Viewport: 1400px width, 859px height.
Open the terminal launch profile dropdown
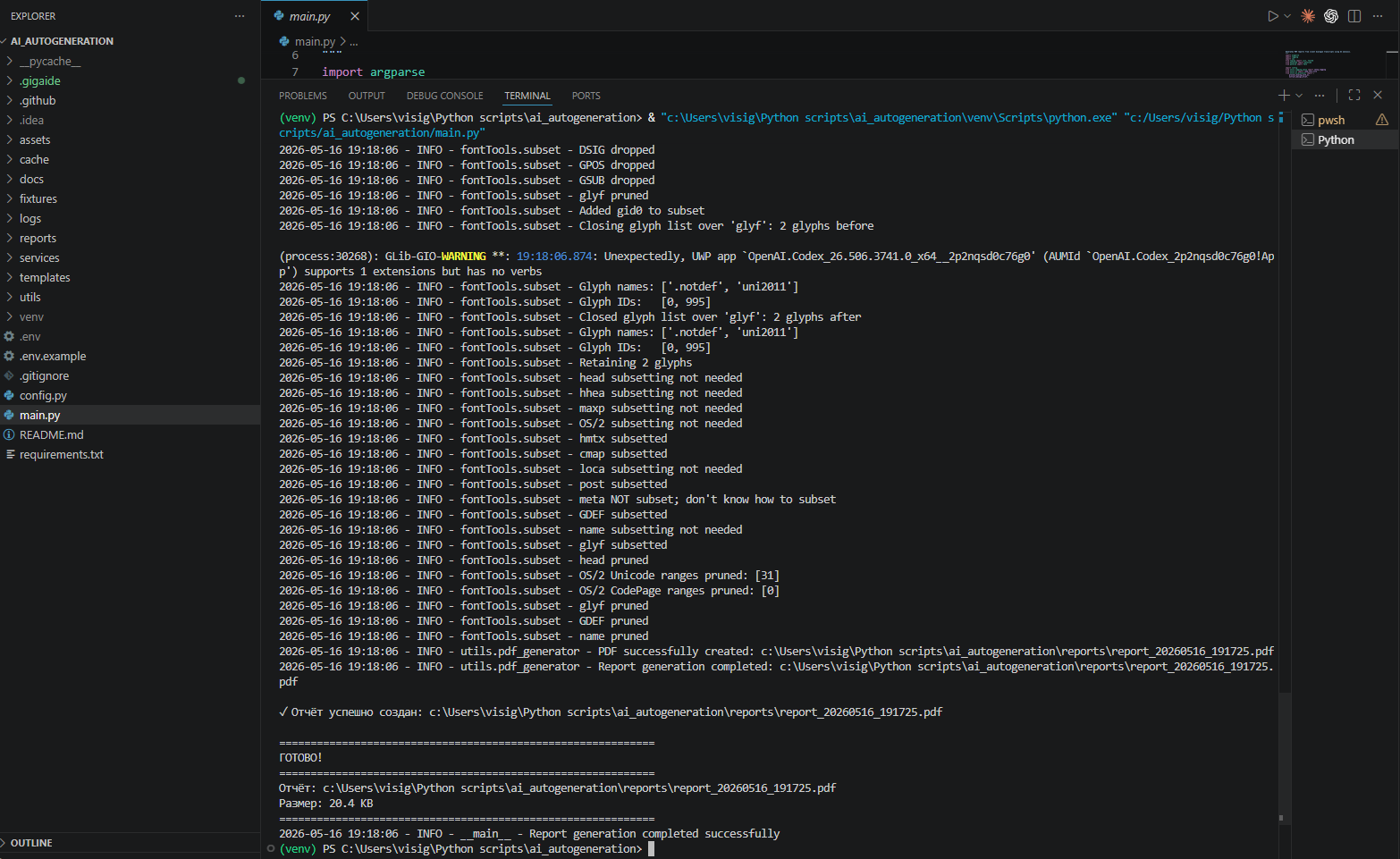[x=1299, y=95]
